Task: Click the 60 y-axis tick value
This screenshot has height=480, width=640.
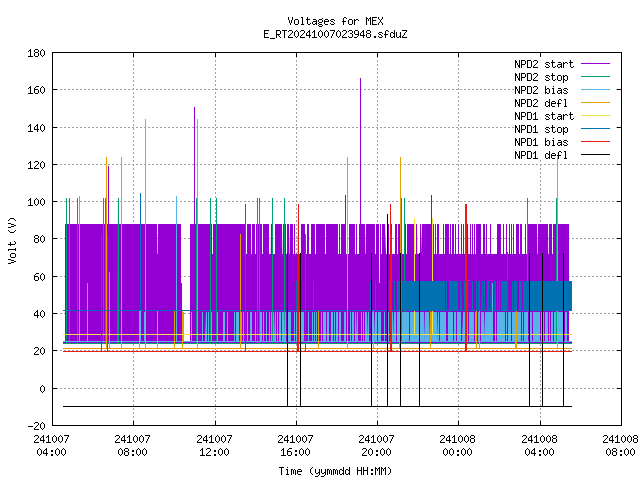Action: pos(39,277)
